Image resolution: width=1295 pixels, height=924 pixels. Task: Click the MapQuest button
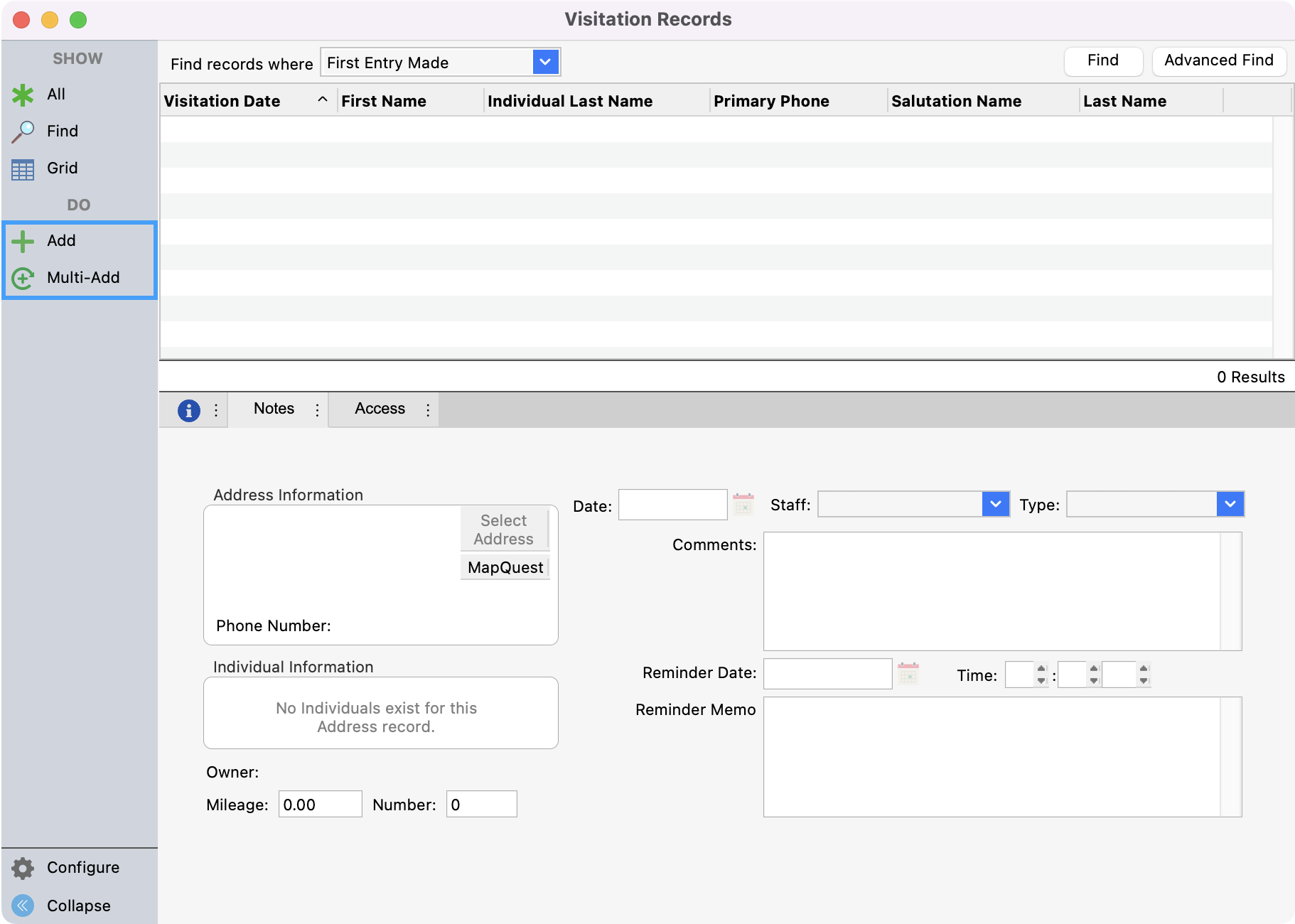coord(505,567)
